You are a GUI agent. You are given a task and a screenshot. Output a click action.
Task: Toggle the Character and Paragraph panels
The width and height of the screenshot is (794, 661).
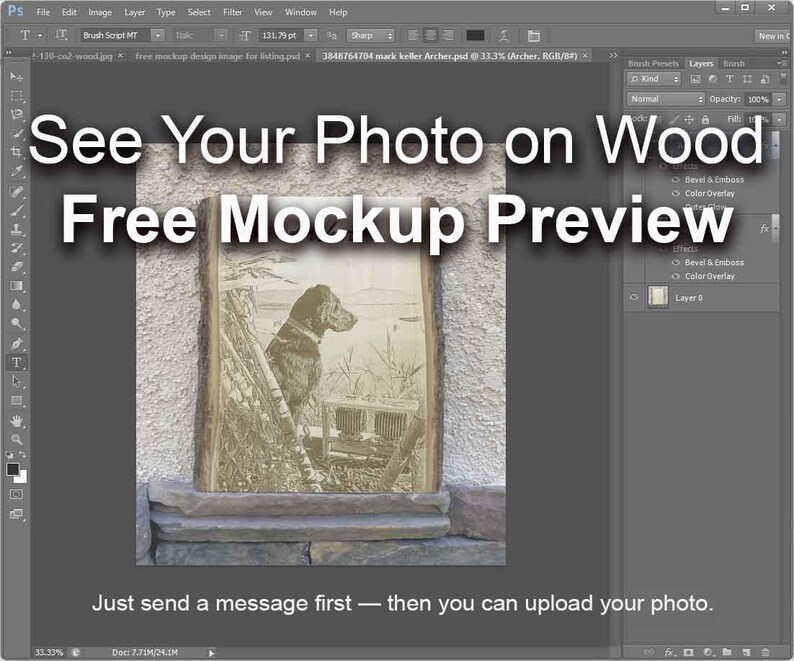tap(533, 35)
